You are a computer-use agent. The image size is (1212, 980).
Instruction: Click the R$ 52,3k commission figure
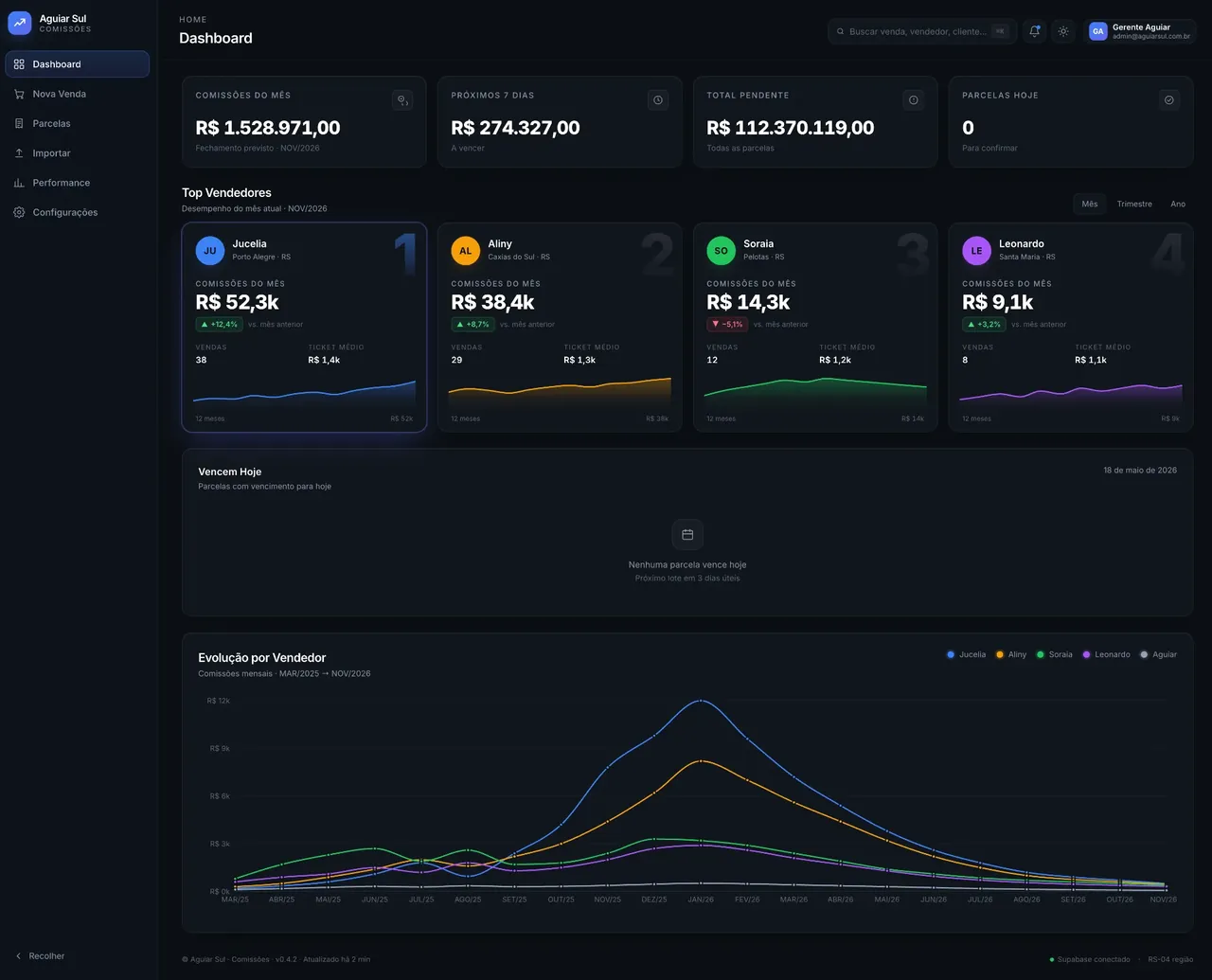point(238,302)
